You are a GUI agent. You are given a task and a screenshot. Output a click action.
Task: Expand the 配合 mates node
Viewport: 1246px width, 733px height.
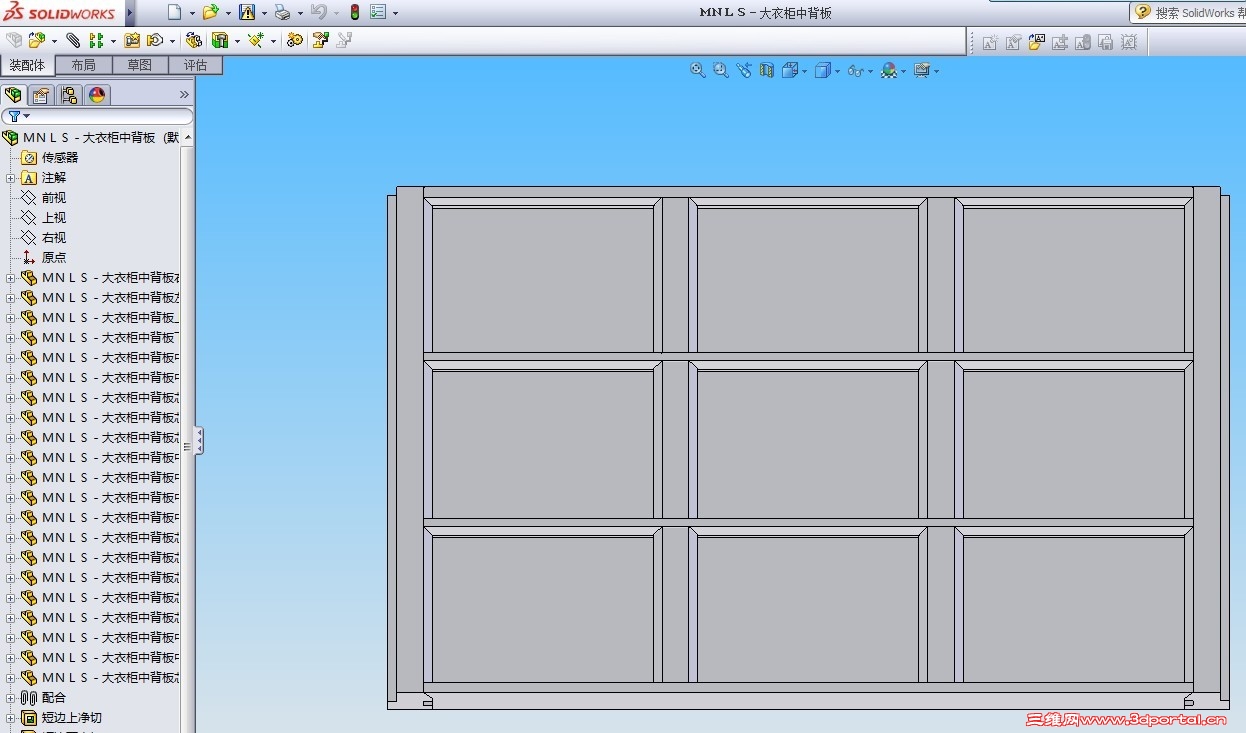[11, 698]
